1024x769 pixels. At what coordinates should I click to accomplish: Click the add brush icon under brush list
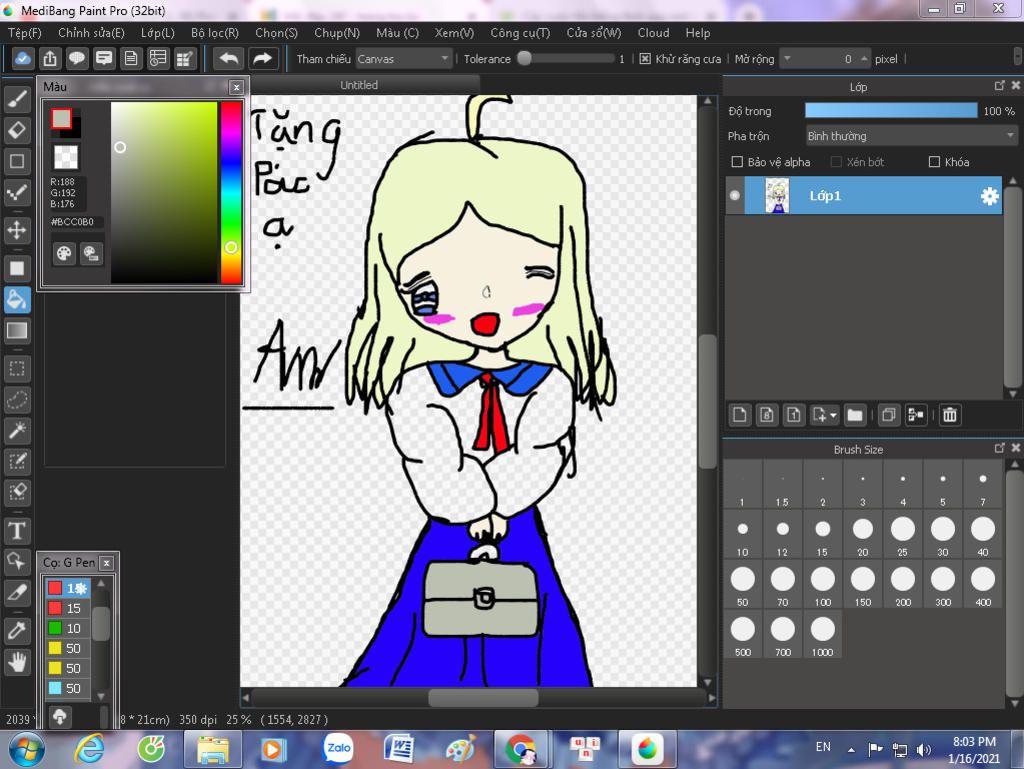click(x=59, y=717)
